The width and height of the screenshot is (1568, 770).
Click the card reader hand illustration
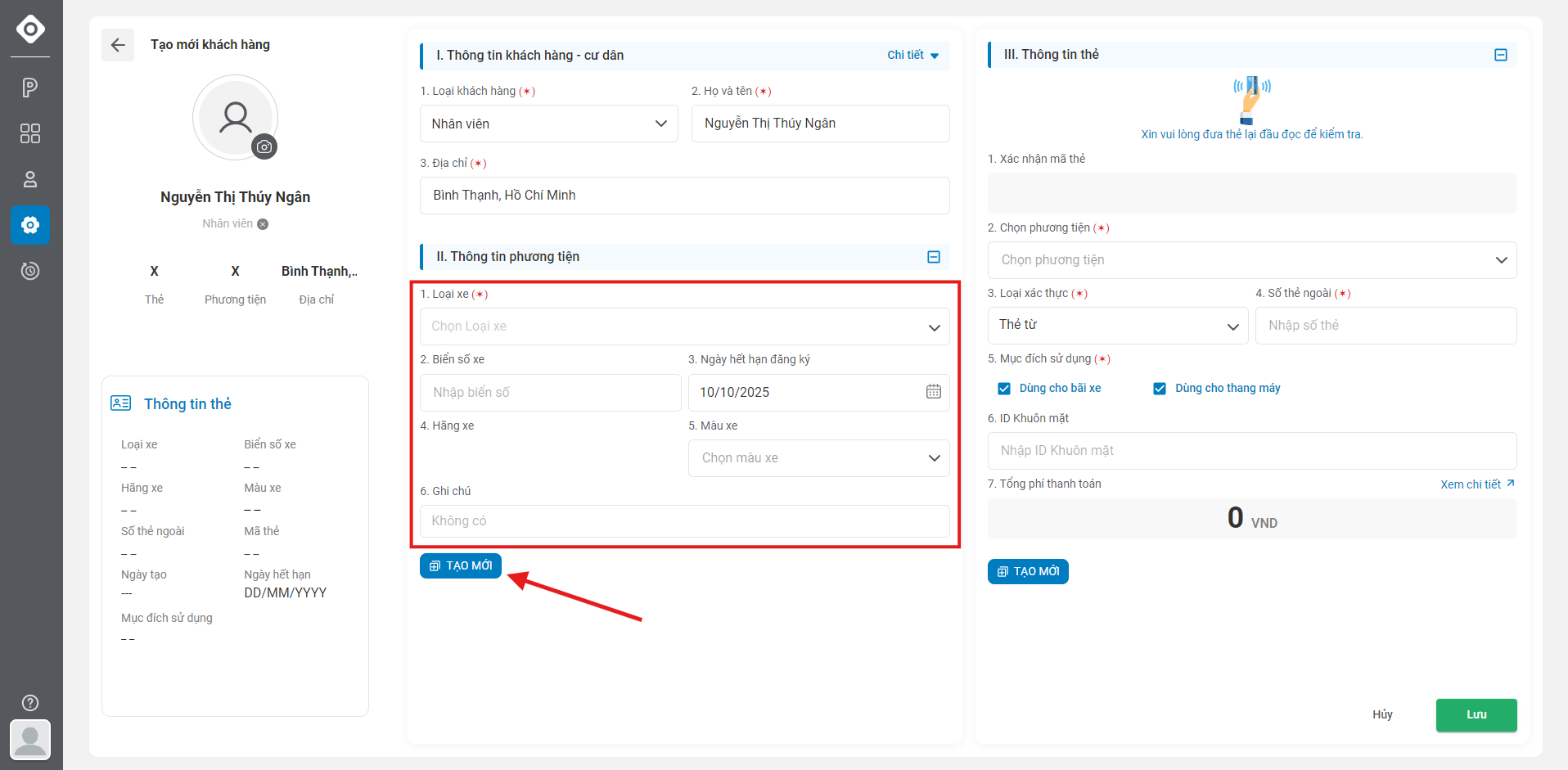[1251, 100]
